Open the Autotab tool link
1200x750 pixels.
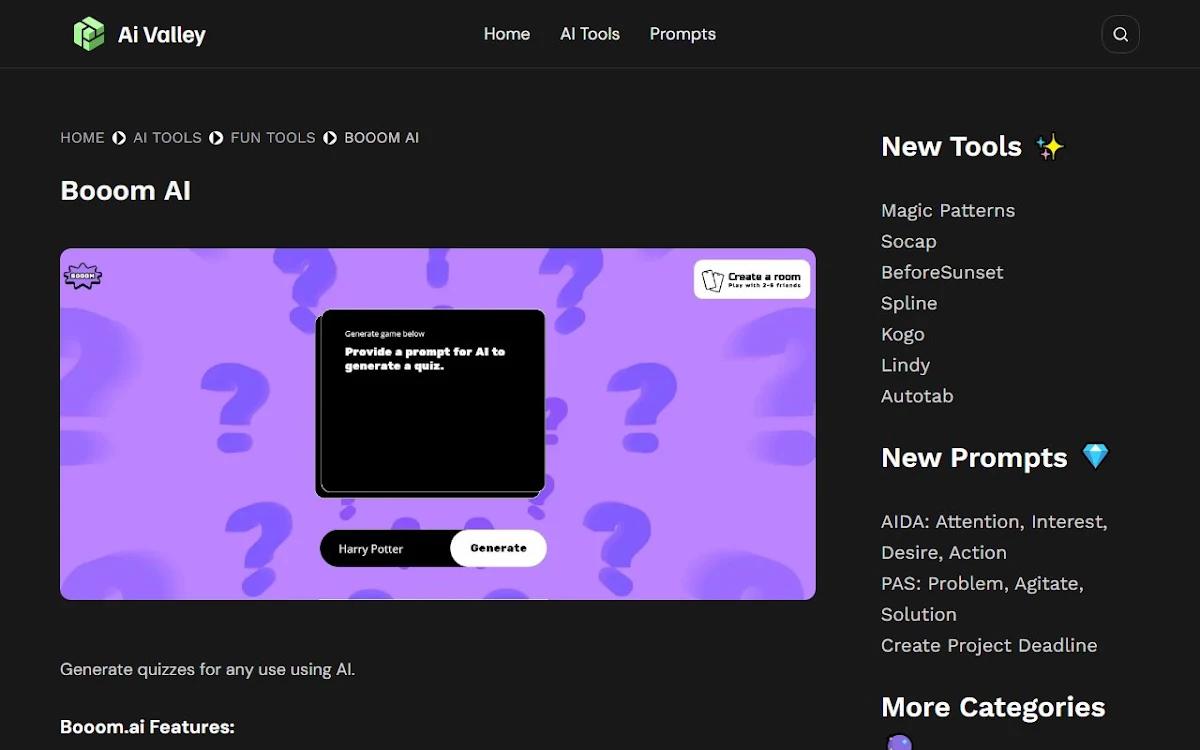tap(917, 396)
